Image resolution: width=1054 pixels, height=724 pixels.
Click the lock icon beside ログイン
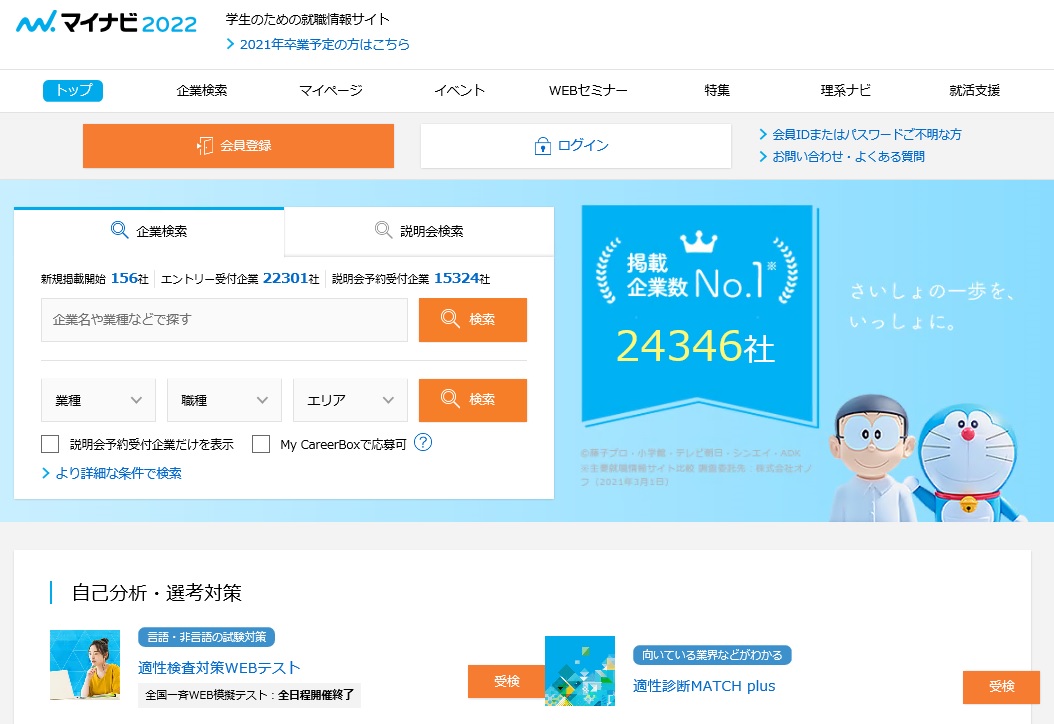pos(542,146)
